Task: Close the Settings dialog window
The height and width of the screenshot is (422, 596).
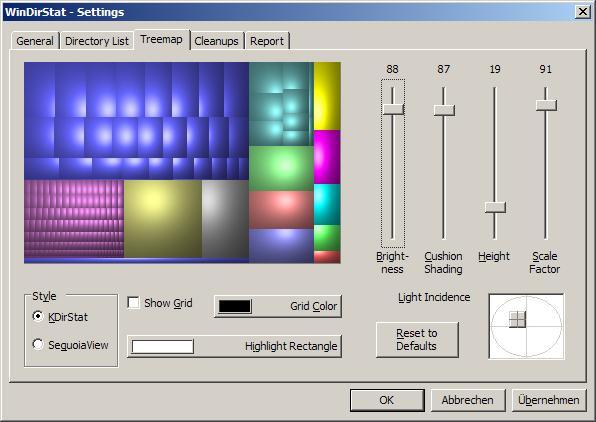Action: pos(582,12)
